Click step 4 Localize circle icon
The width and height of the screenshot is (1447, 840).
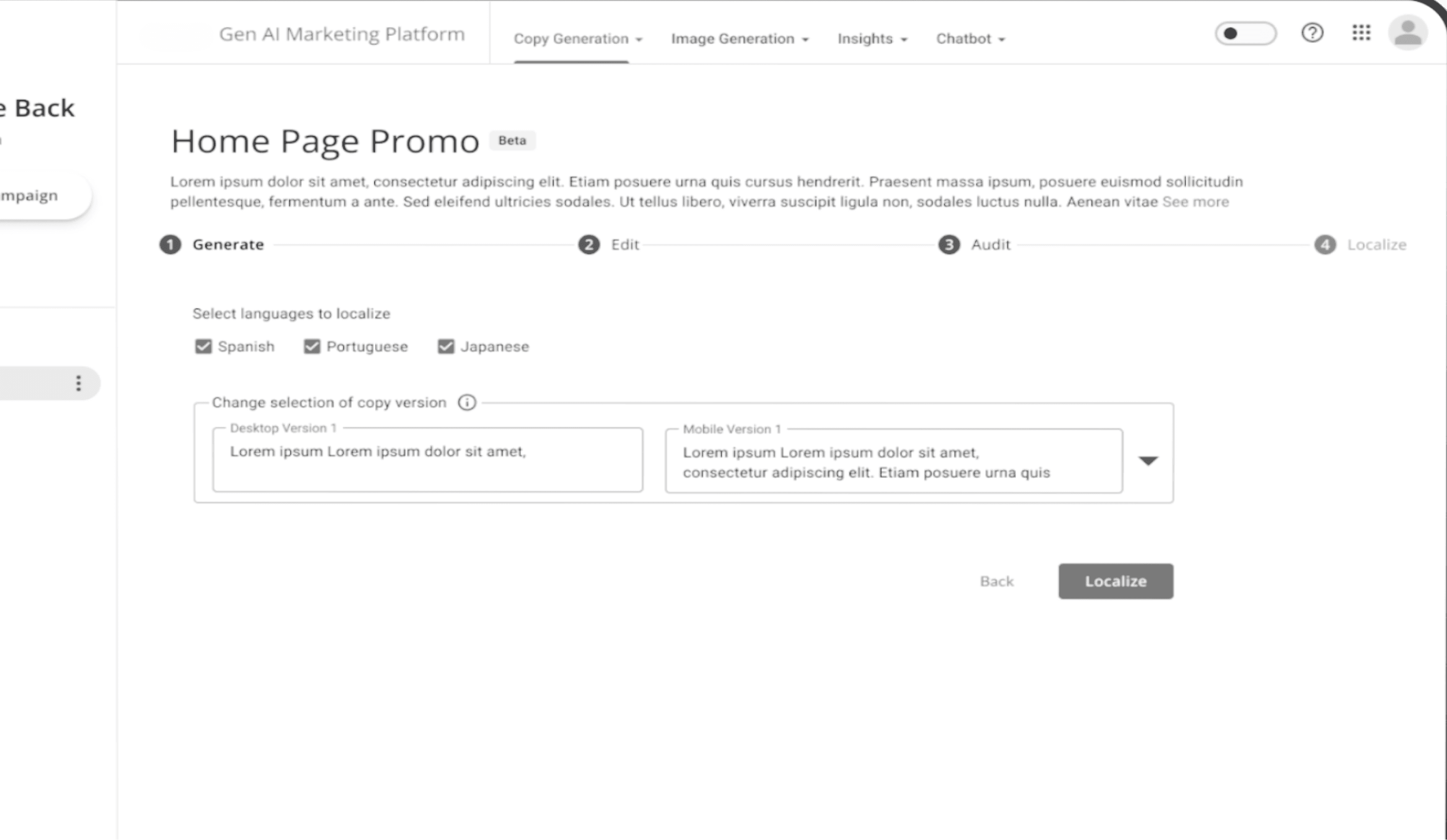tap(1325, 245)
